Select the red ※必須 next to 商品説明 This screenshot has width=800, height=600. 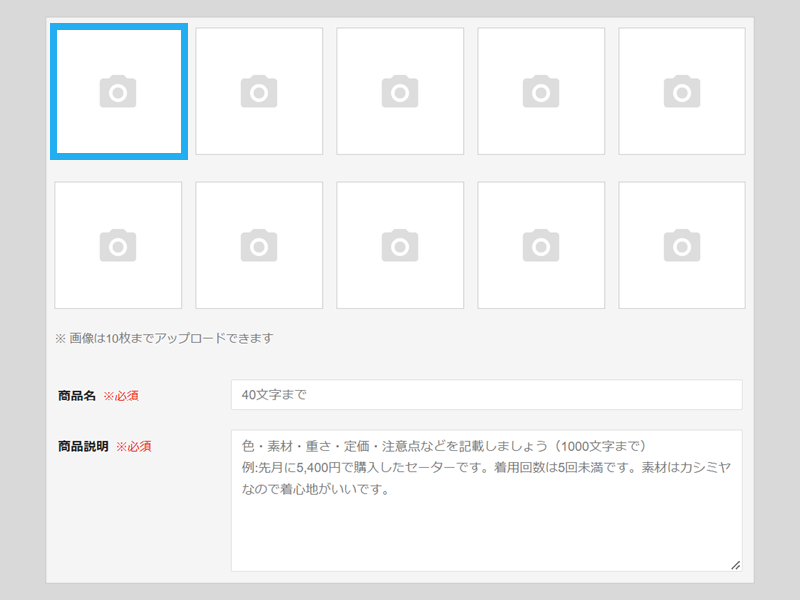[x=134, y=447]
